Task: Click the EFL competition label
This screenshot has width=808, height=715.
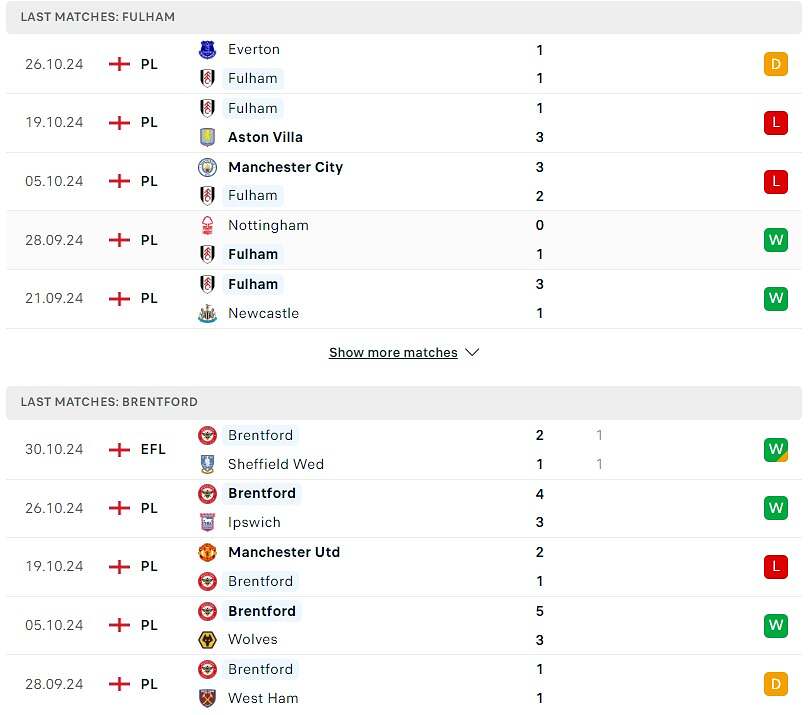Action: 153,450
